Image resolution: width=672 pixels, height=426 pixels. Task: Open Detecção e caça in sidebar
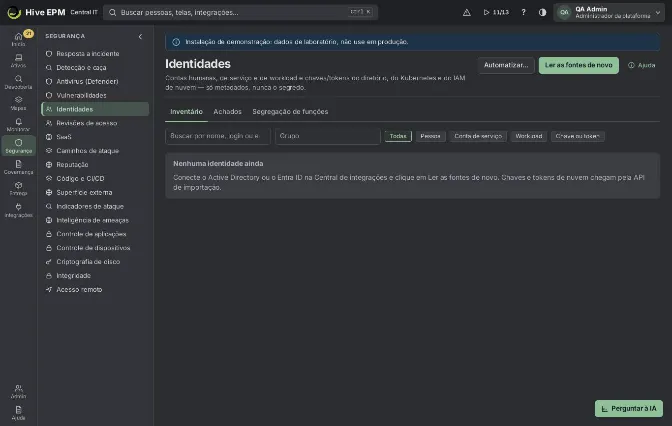pos(95,67)
